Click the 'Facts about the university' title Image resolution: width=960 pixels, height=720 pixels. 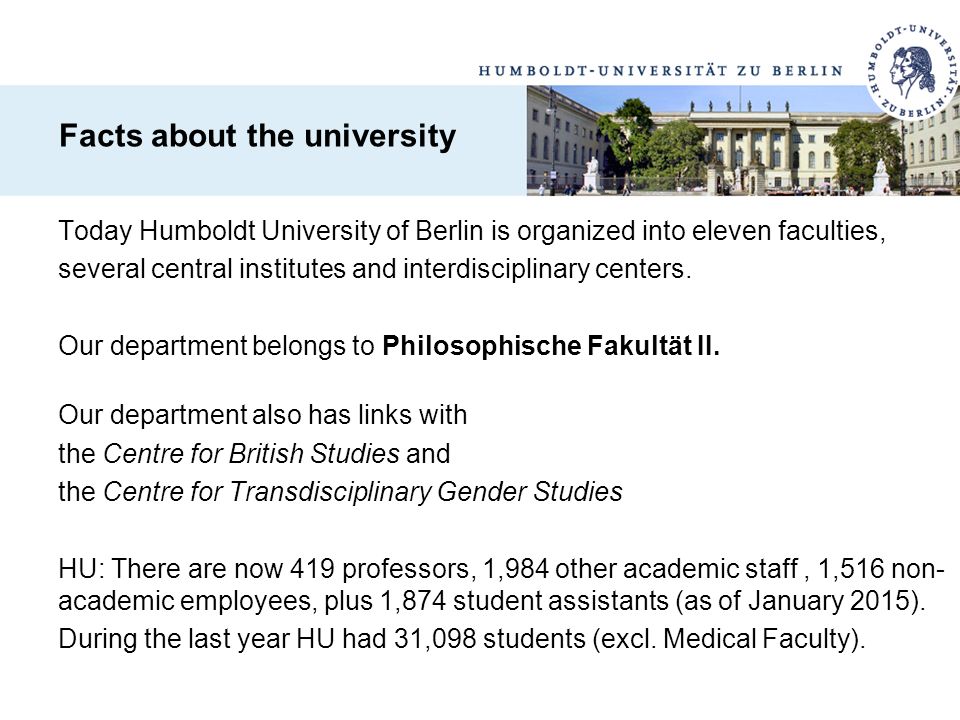click(x=257, y=135)
